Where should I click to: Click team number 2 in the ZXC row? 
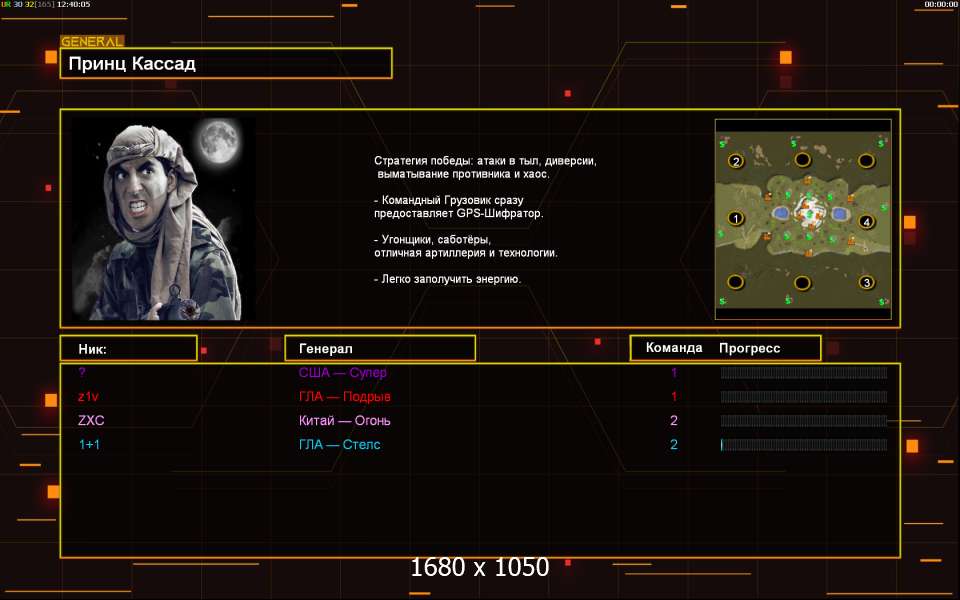click(x=674, y=421)
